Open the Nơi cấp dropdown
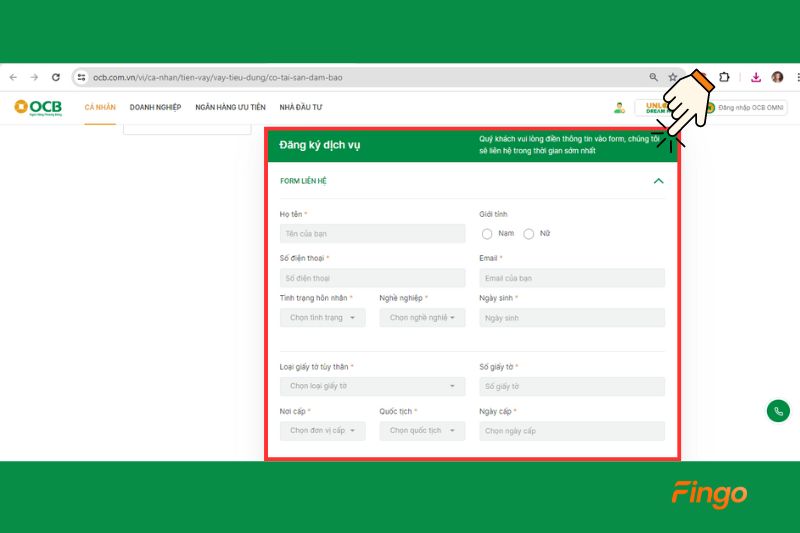 tap(322, 430)
